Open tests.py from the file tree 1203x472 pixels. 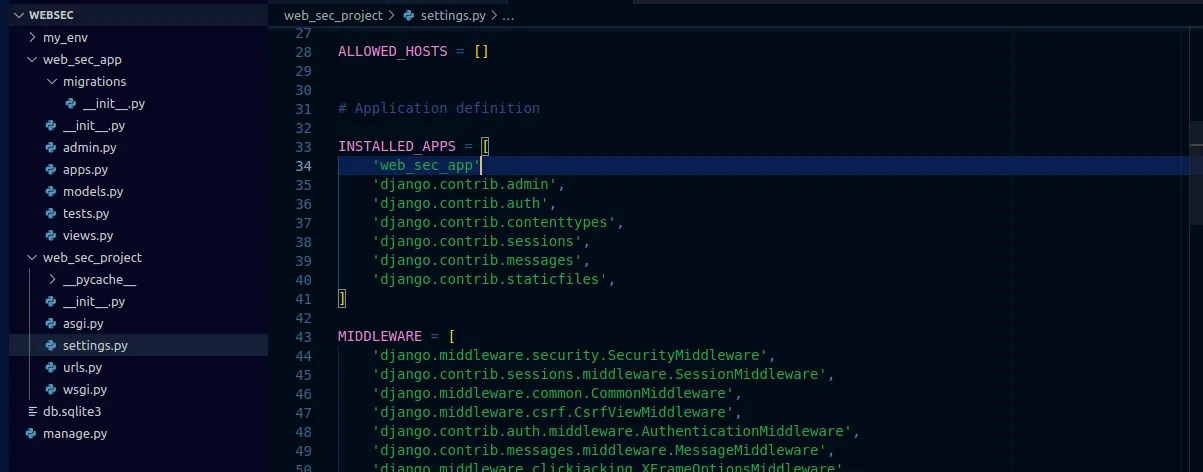(x=86, y=214)
